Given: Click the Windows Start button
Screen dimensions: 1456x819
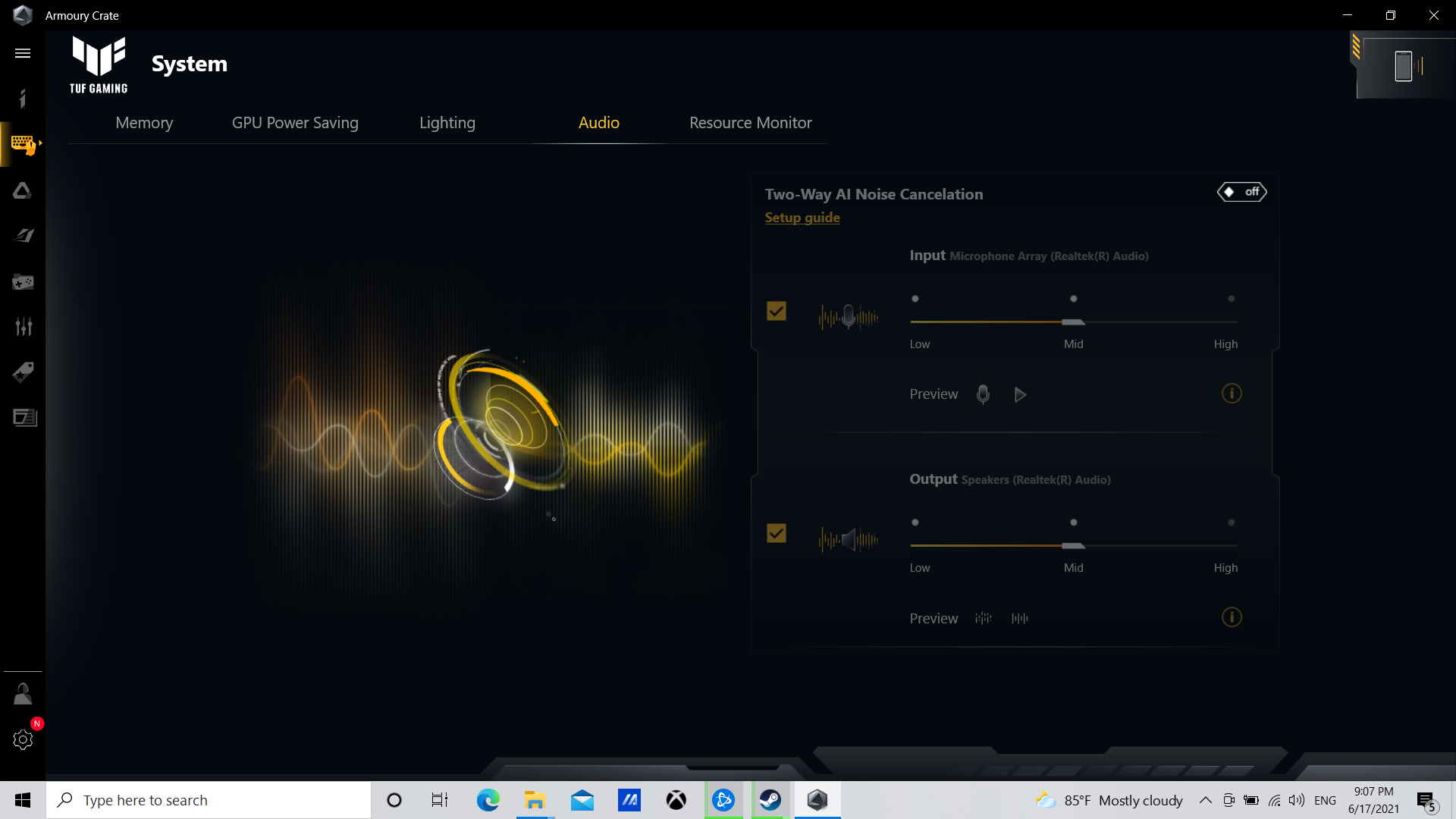Looking at the screenshot, I should tap(23, 800).
